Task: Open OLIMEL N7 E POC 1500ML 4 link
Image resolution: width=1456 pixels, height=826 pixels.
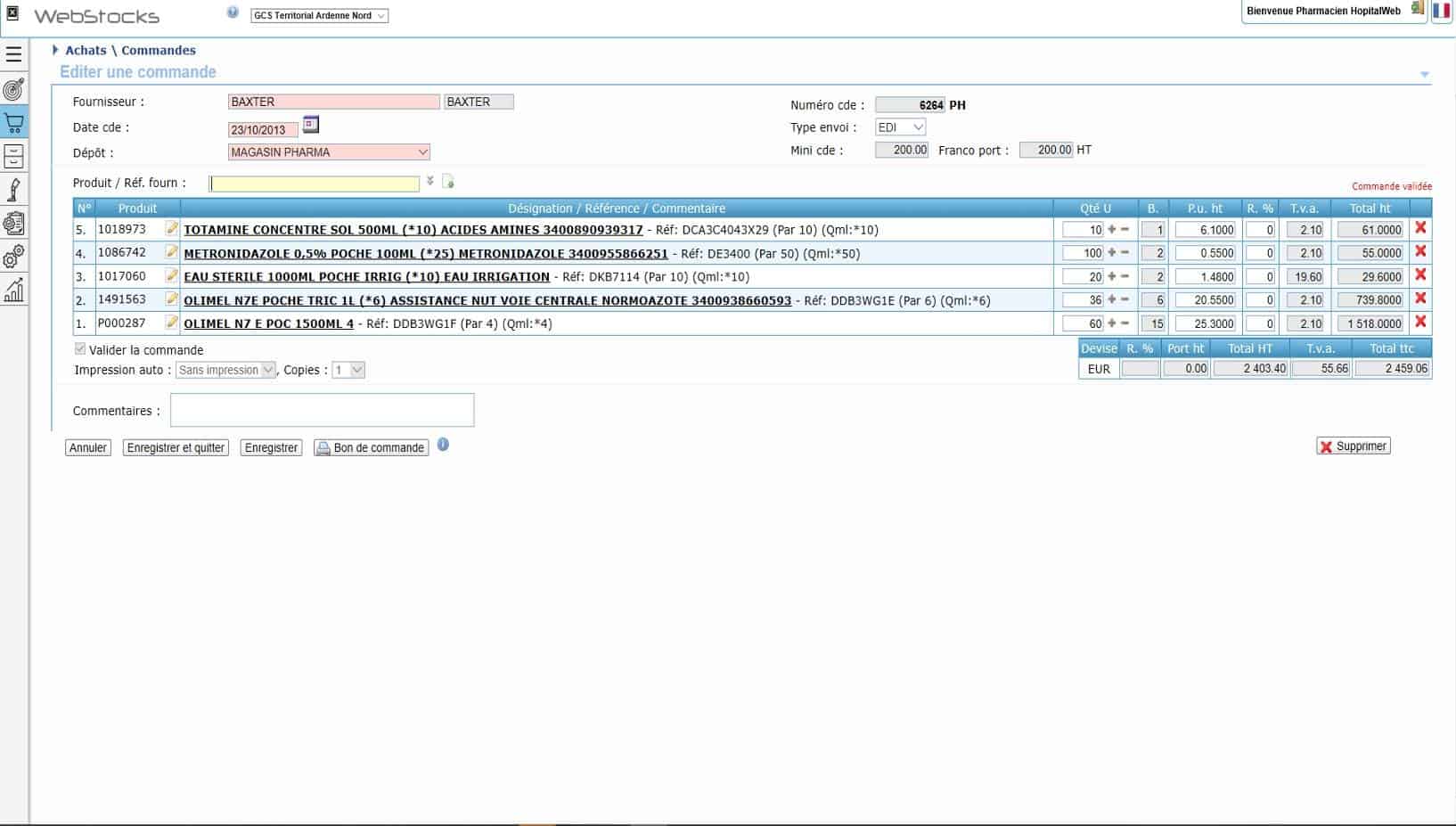Action: coord(268,323)
